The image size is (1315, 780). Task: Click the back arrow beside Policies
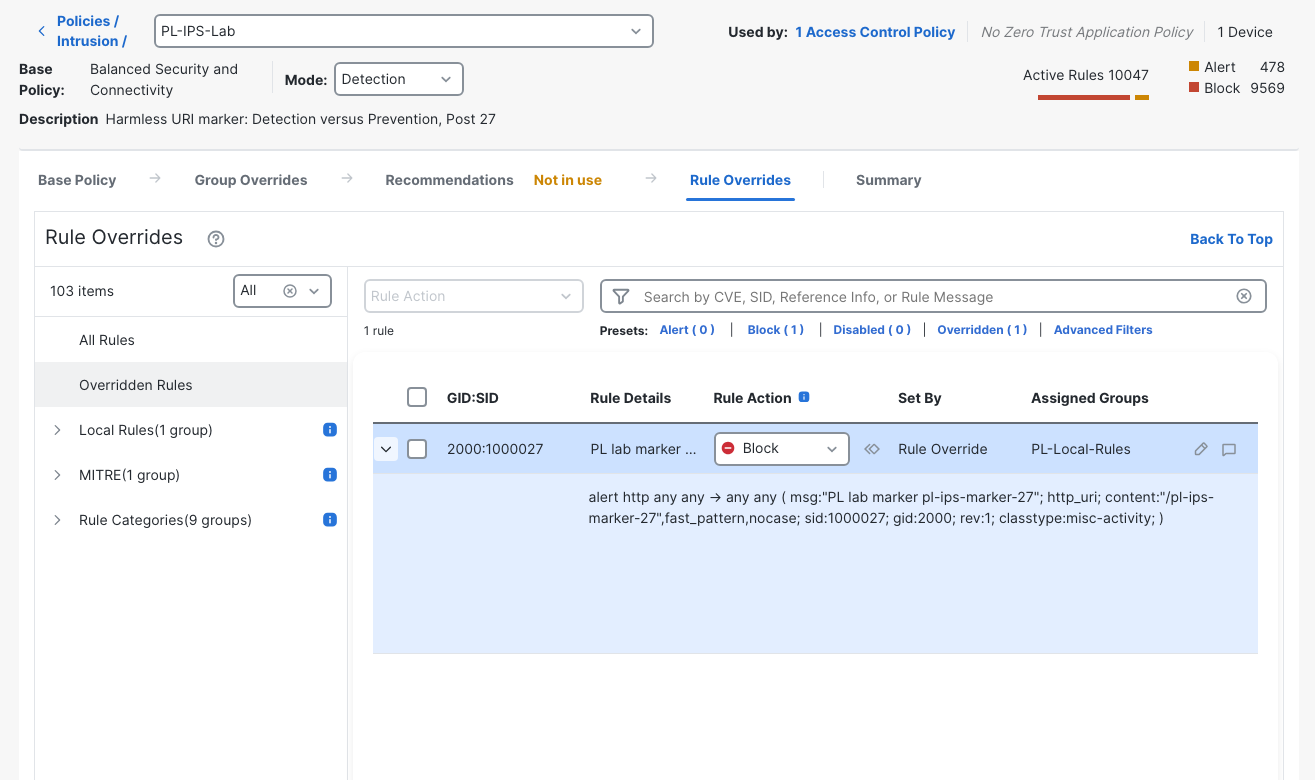click(x=41, y=31)
